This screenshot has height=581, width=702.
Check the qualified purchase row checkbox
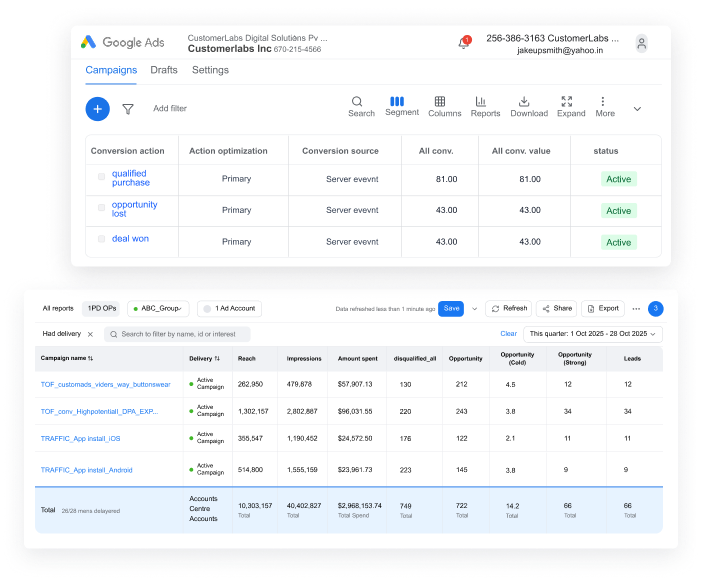(x=101, y=177)
